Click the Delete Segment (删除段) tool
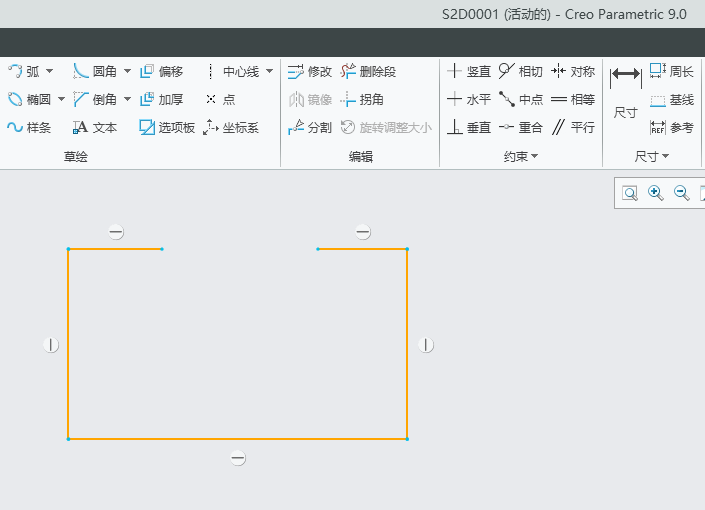The height and width of the screenshot is (510, 705). 368,71
